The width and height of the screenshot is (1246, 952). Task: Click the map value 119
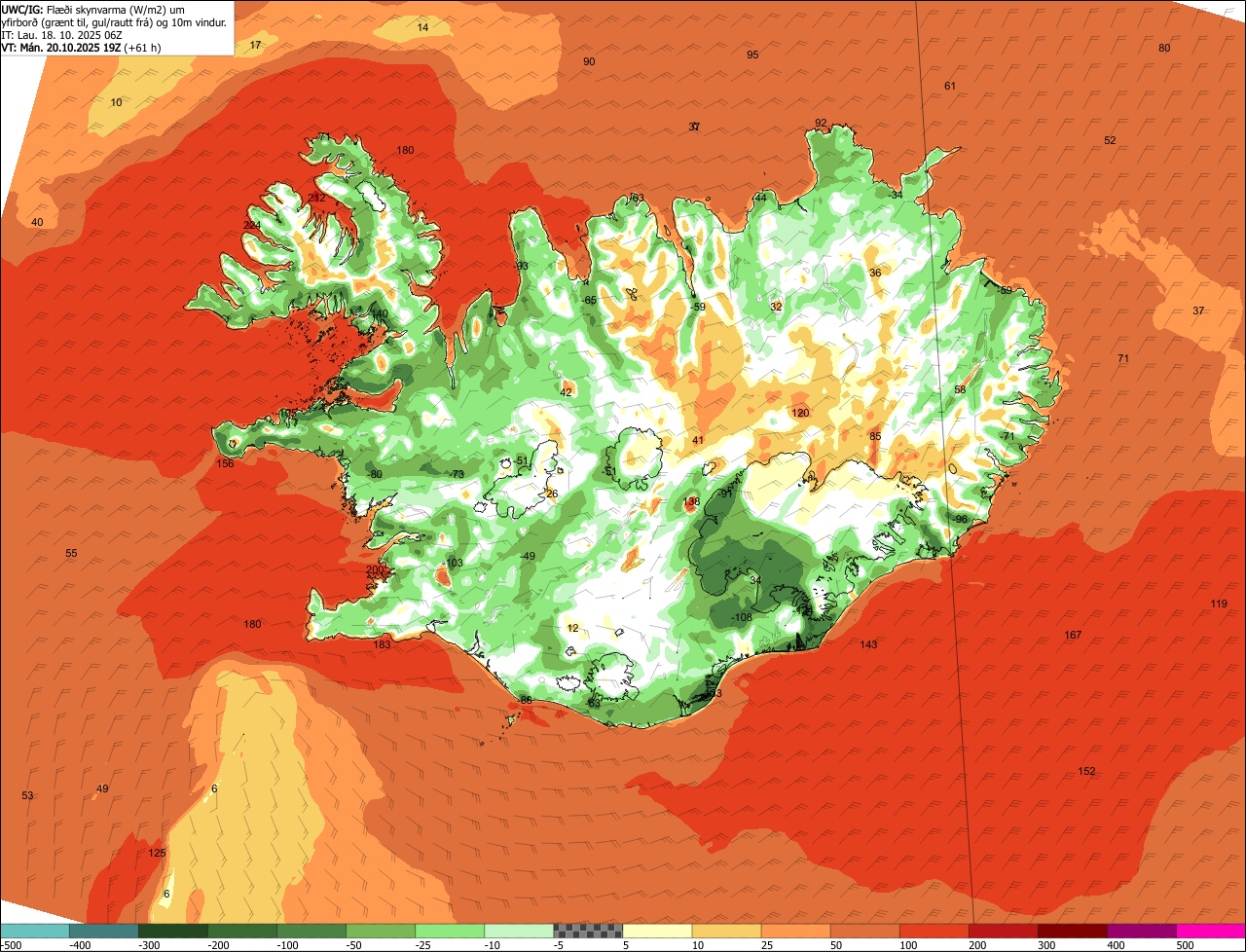click(x=1219, y=604)
